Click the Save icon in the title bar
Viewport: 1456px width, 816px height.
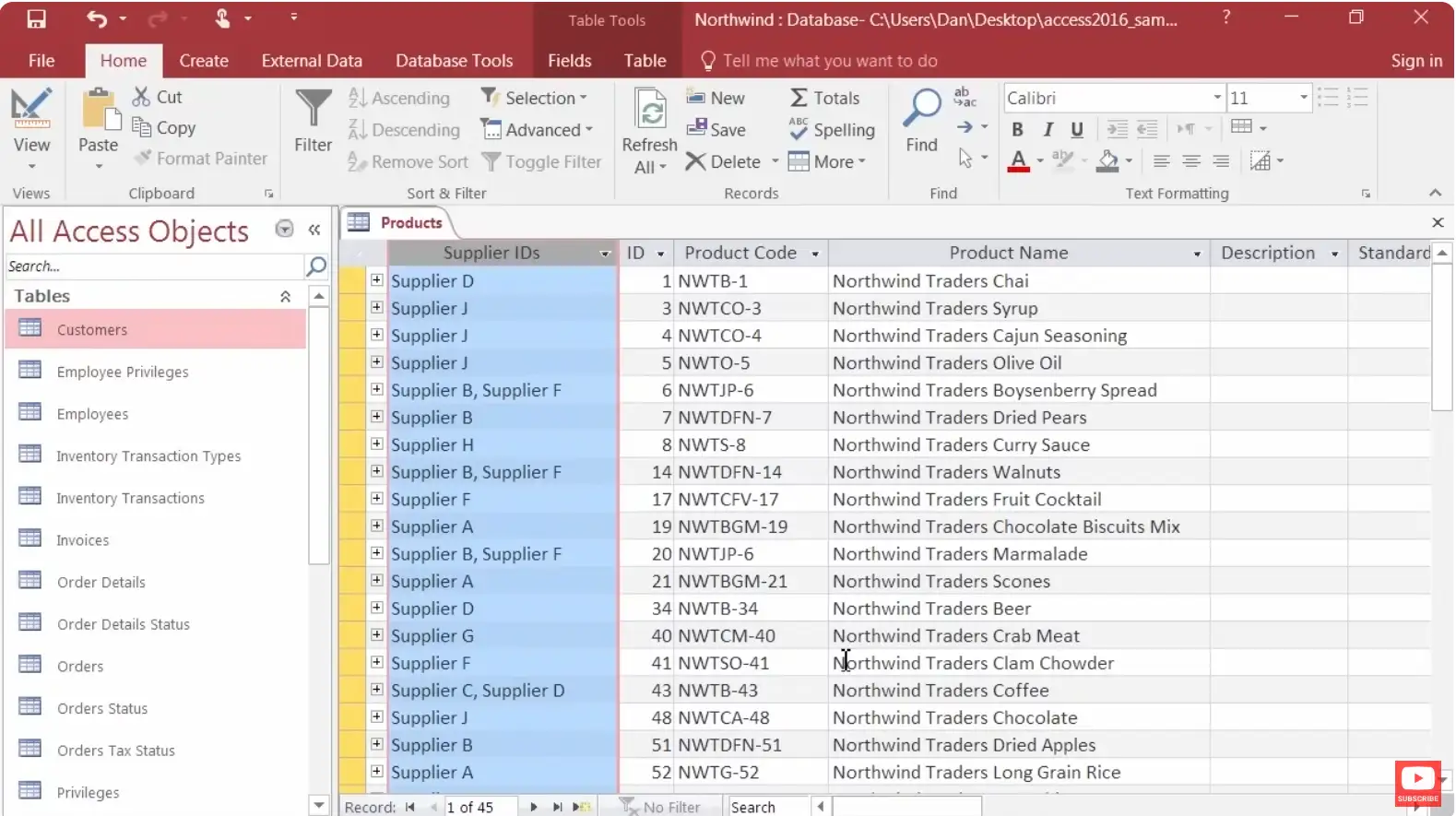pos(36,18)
